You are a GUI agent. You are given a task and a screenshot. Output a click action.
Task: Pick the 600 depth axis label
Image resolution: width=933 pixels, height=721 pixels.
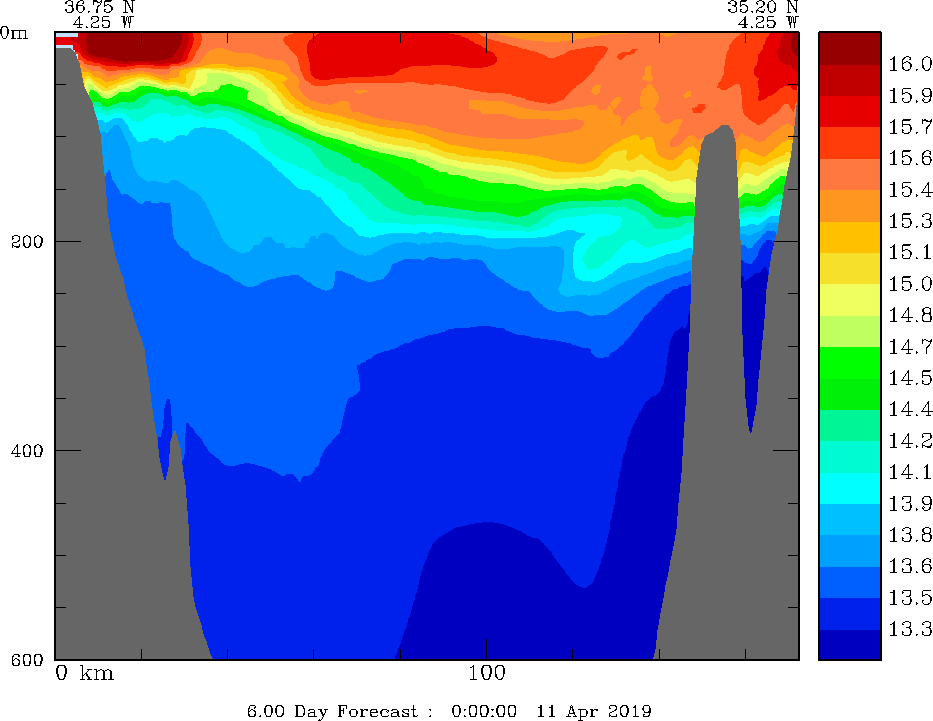[x=27, y=660]
